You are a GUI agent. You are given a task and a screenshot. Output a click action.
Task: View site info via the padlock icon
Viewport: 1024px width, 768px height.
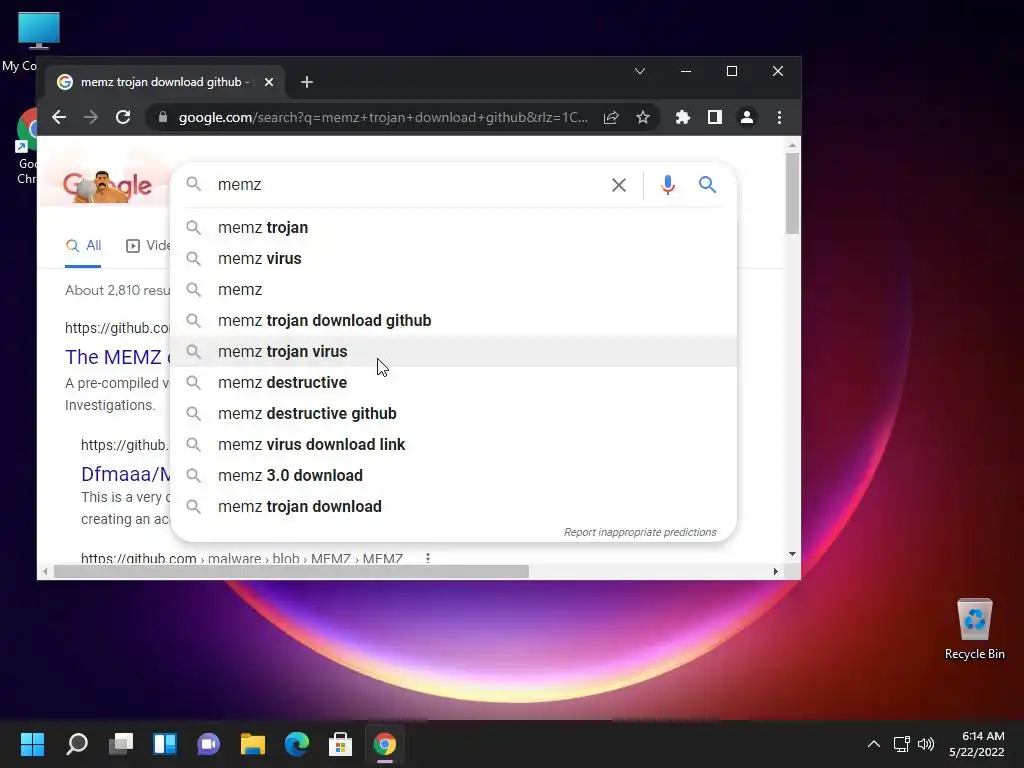click(x=163, y=118)
